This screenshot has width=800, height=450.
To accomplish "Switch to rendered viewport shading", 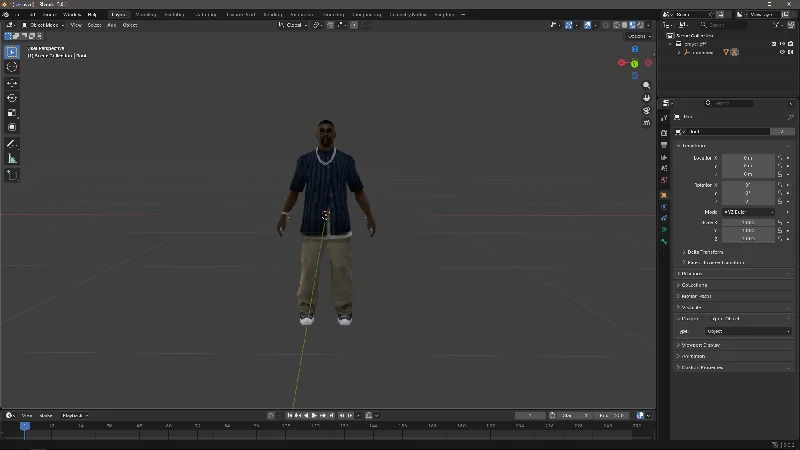I will click(641, 25).
